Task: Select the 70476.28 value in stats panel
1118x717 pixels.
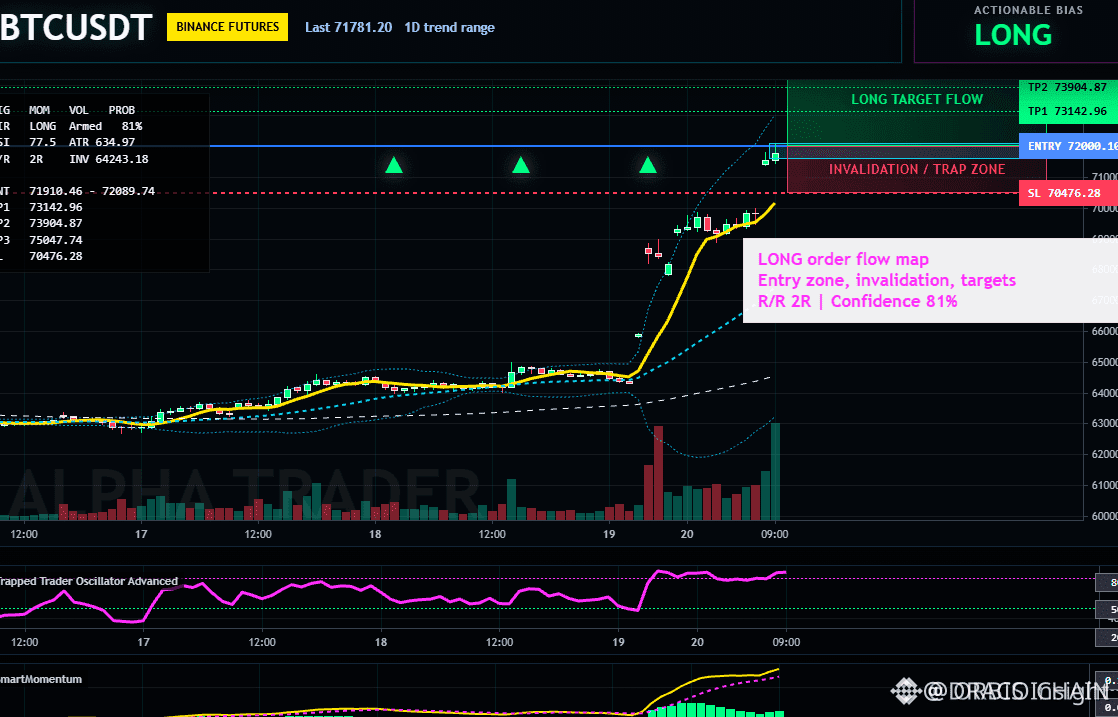Action: (x=56, y=256)
